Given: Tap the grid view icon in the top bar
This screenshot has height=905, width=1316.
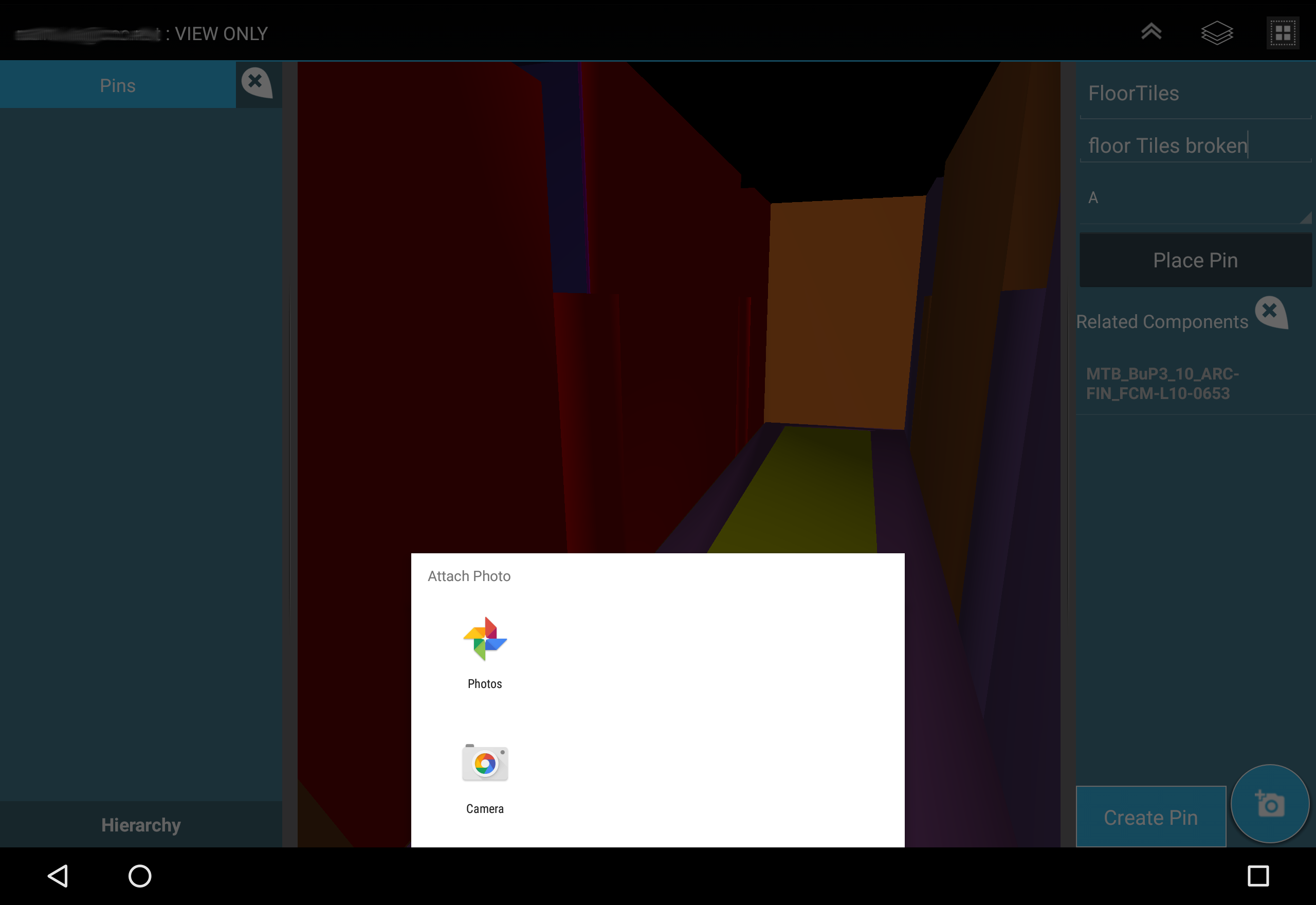Looking at the screenshot, I should pos(1283,33).
